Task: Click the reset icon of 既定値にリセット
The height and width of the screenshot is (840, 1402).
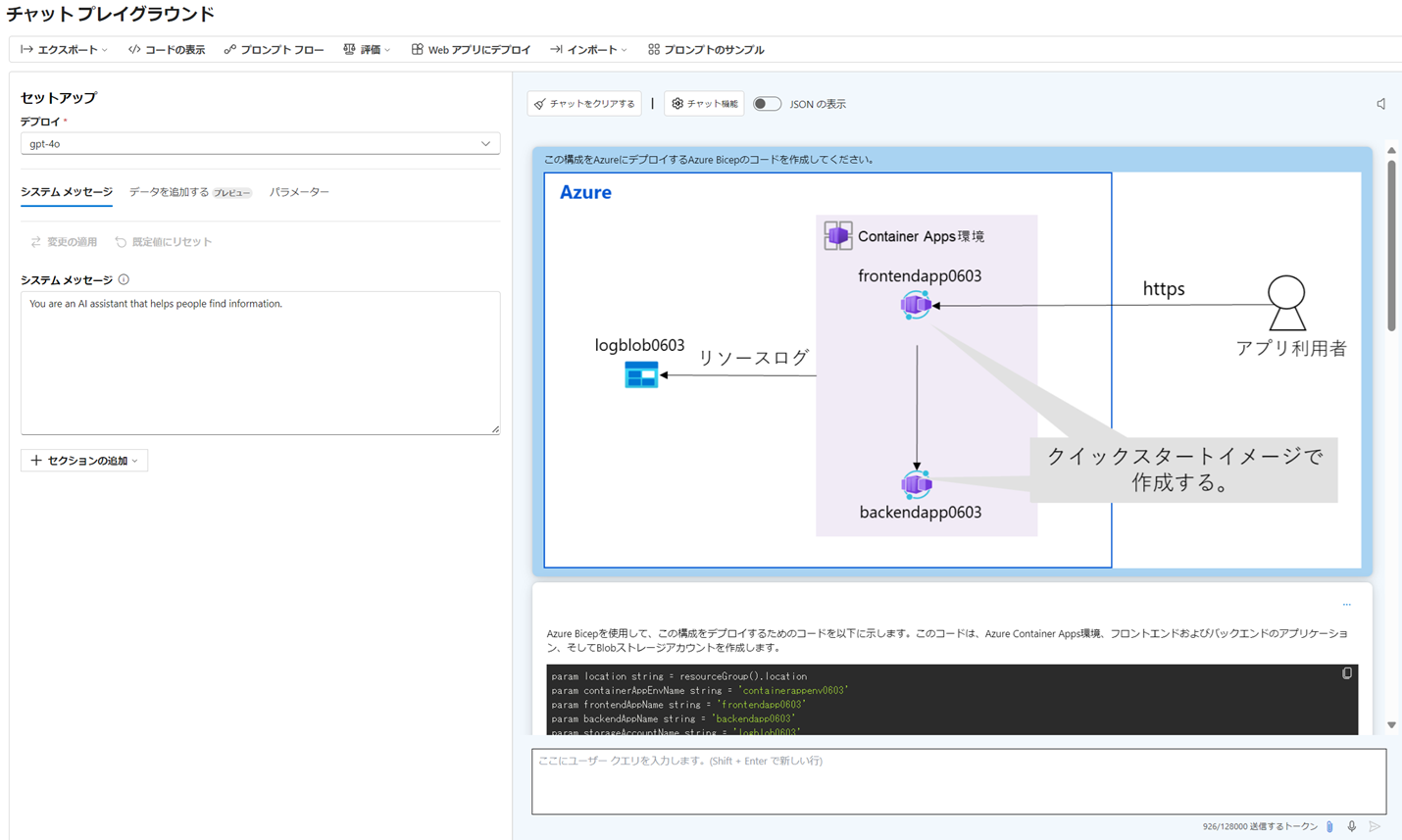Action: [121, 242]
